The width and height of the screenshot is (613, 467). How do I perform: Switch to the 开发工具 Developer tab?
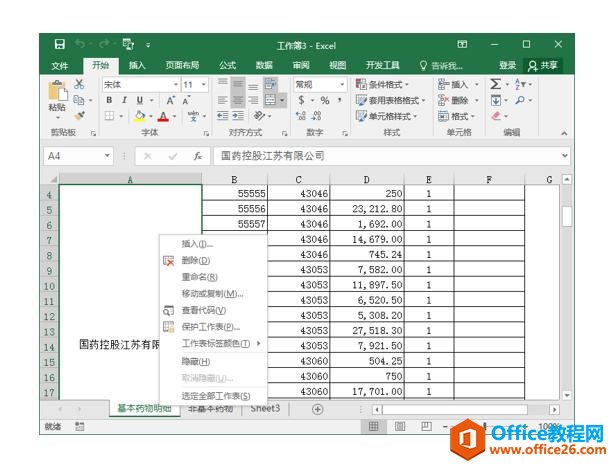pyautogui.click(x=382, y=65)
